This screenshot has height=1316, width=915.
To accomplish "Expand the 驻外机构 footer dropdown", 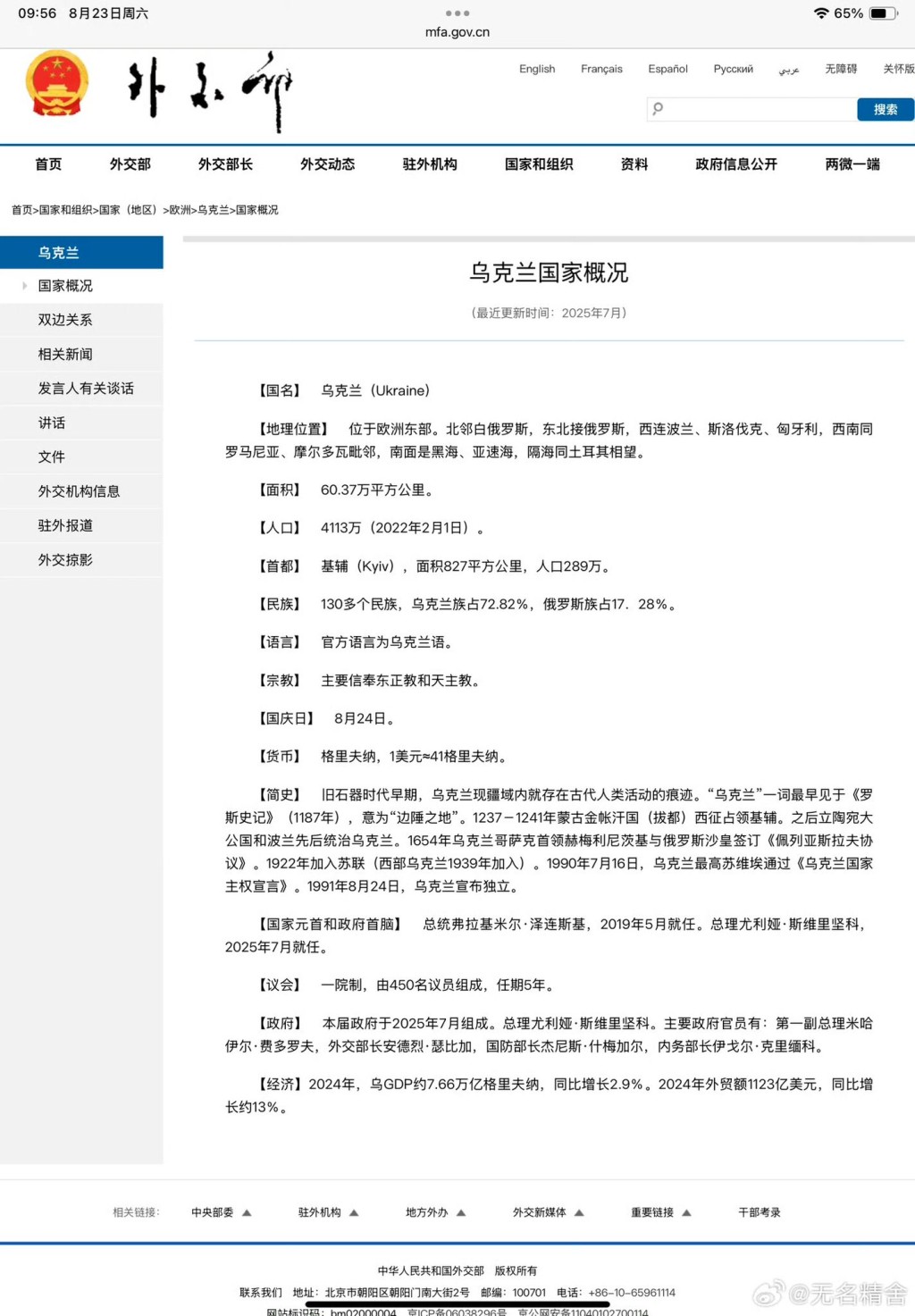I will coord(354,1212).
